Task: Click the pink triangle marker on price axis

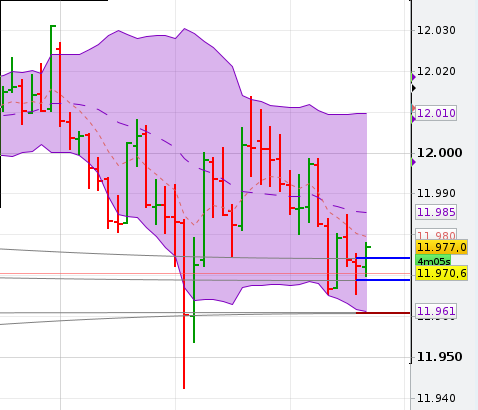Action: pos(414,108)
